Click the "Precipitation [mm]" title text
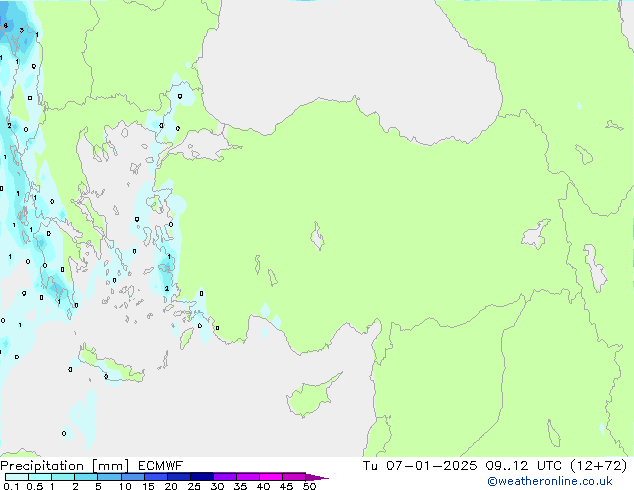 pyautogui.click(x=64, y=466)
